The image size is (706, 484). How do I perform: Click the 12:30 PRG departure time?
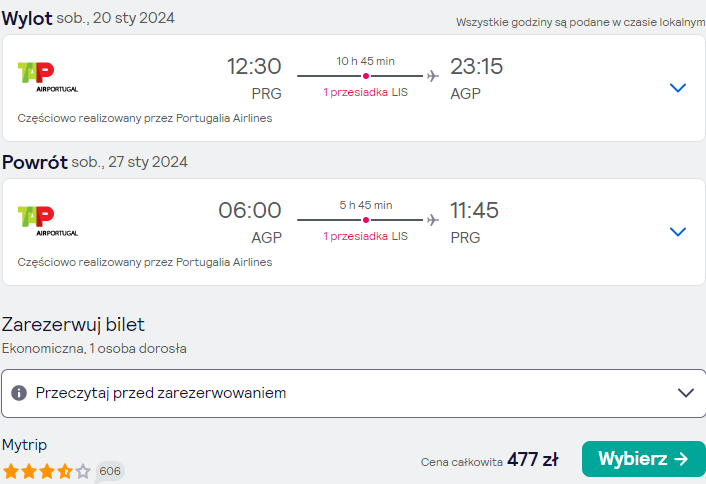coord(254,79)
